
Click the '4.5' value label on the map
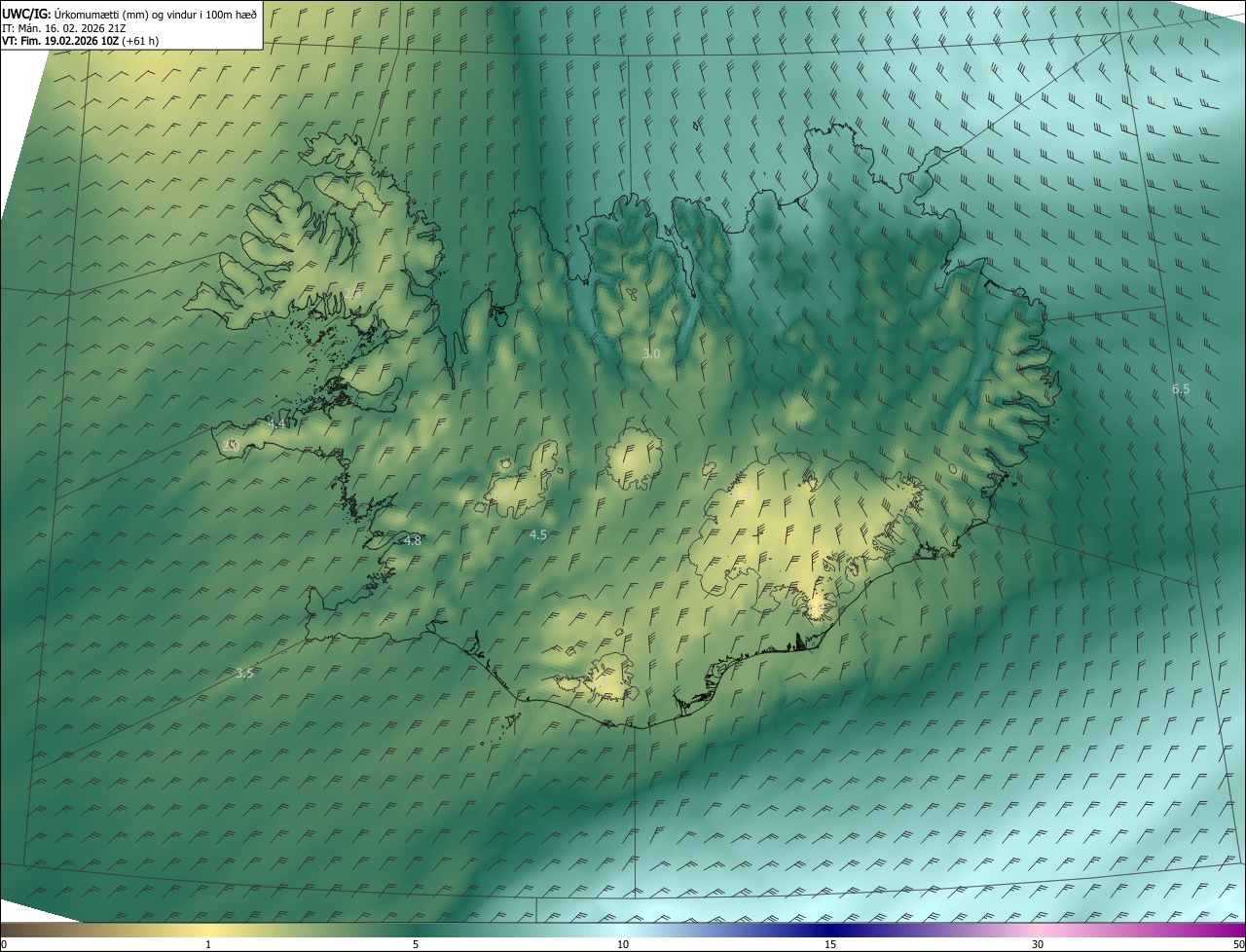click(x=537, y=535)
